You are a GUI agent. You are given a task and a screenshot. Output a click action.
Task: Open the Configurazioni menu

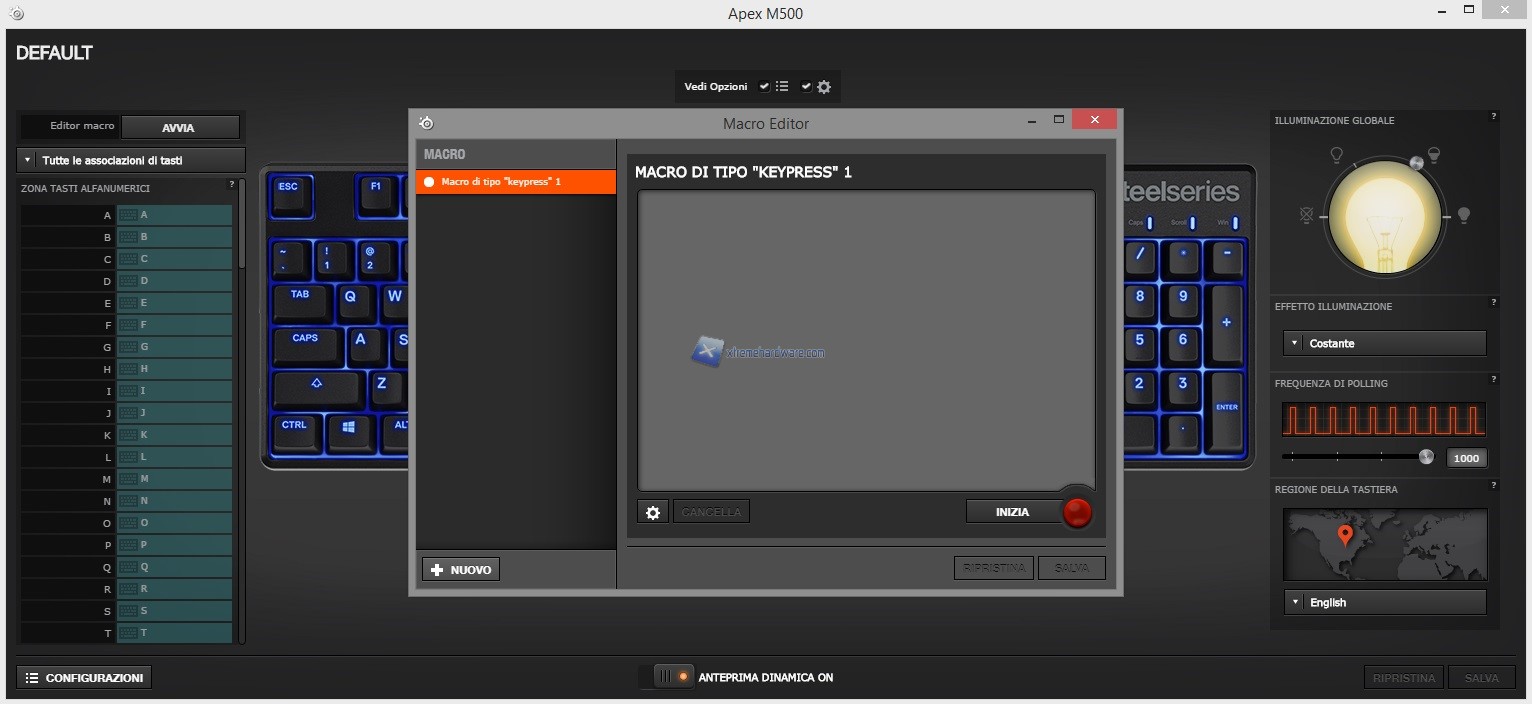point(84,677)
